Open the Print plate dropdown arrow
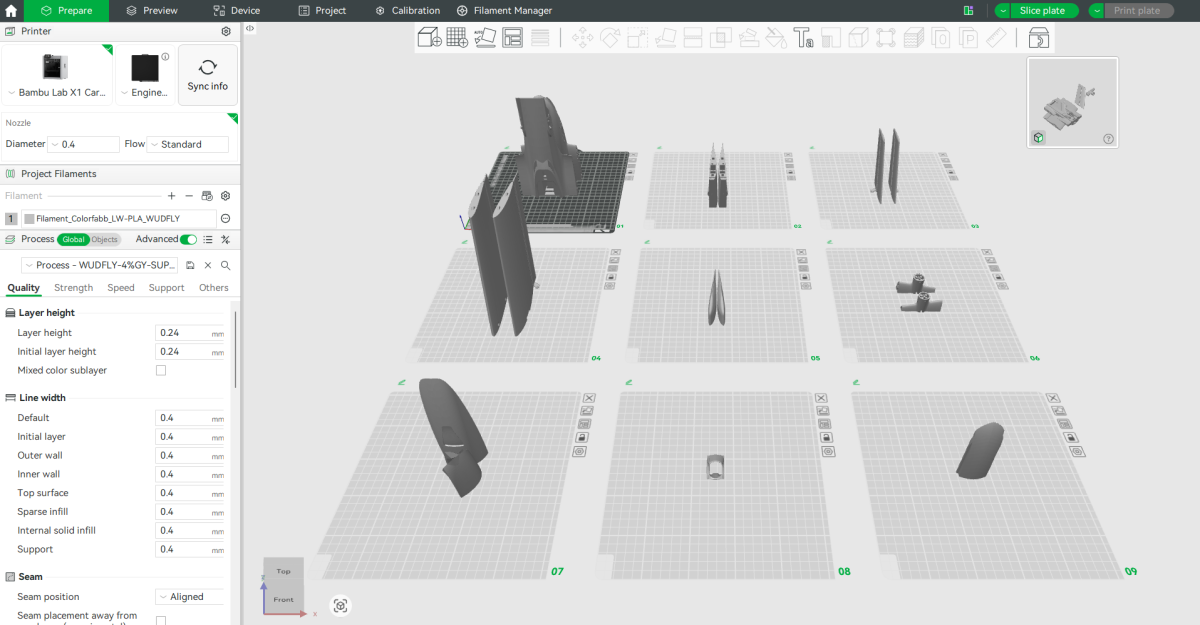The image size is (1200, 625). 1097,11
